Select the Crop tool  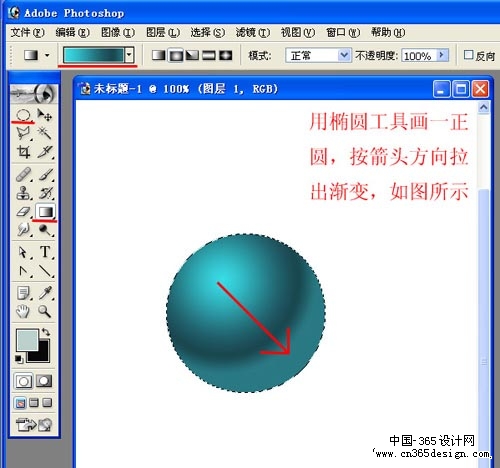(23, 152)
